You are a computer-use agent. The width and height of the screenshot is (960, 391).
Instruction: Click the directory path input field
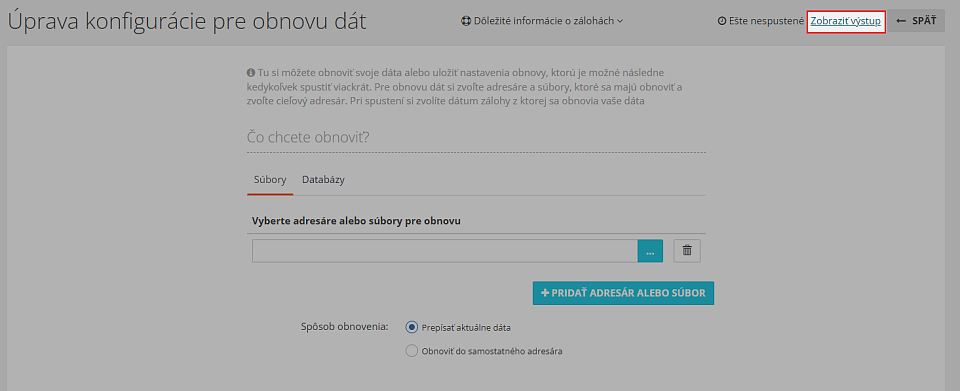point(445,251)
